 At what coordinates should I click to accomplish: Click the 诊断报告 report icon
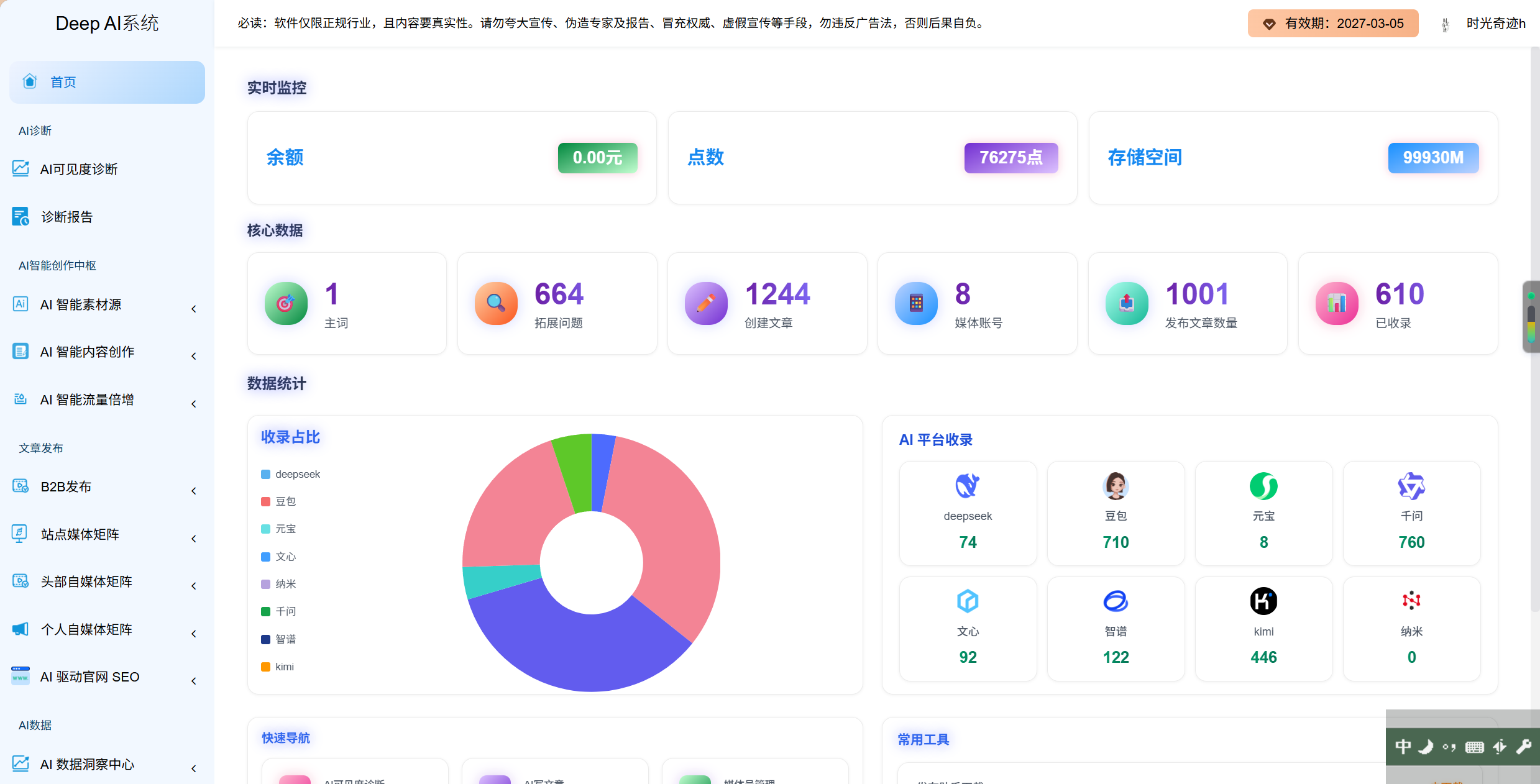pos(21,216)
